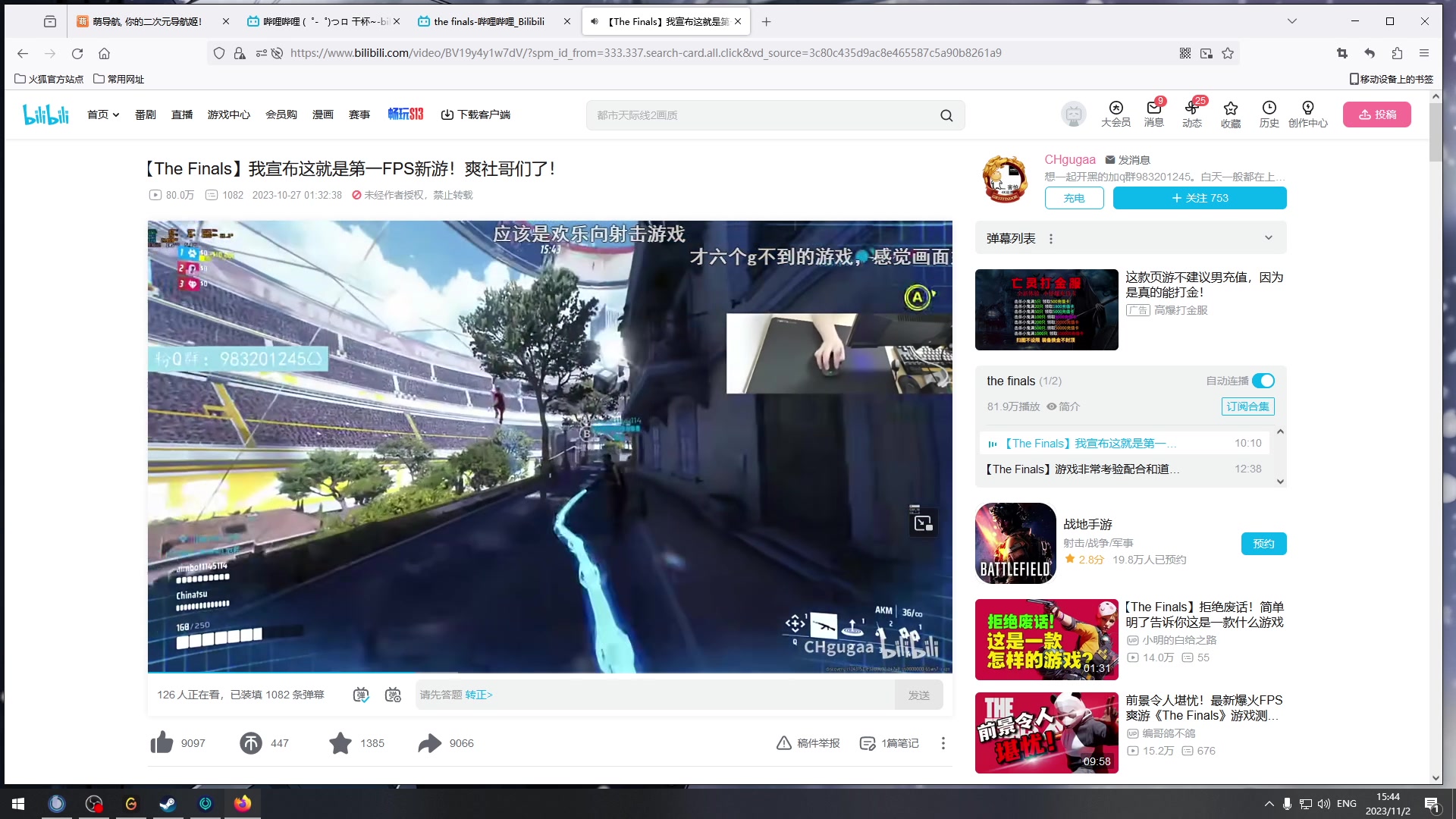Image resolution: width=1456 pixels, height=819 pixels.
Task: Open more actions three-dot menu below video
Action: pyautogui.click(x=943, y=743)
